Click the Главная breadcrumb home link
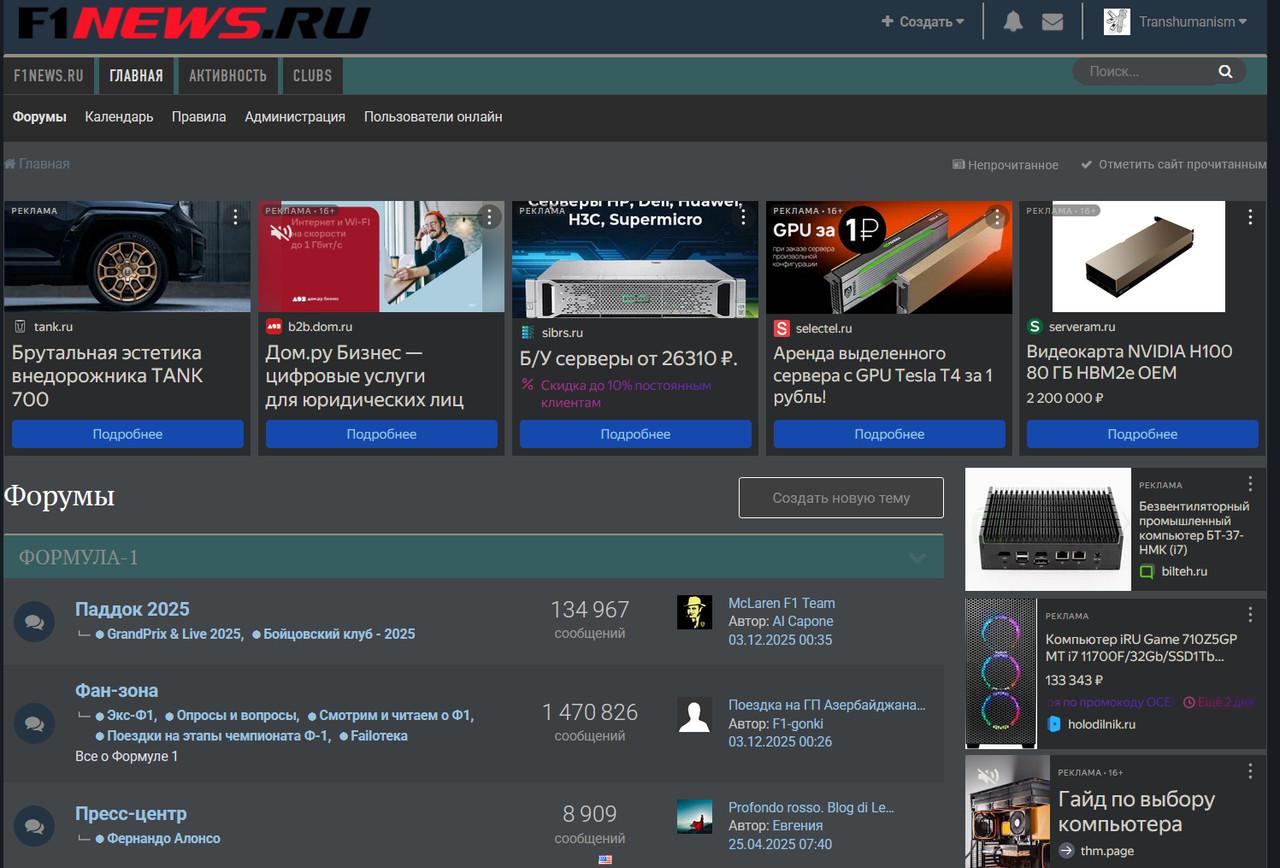This screenshot has width=1280, height=868. 37,164
